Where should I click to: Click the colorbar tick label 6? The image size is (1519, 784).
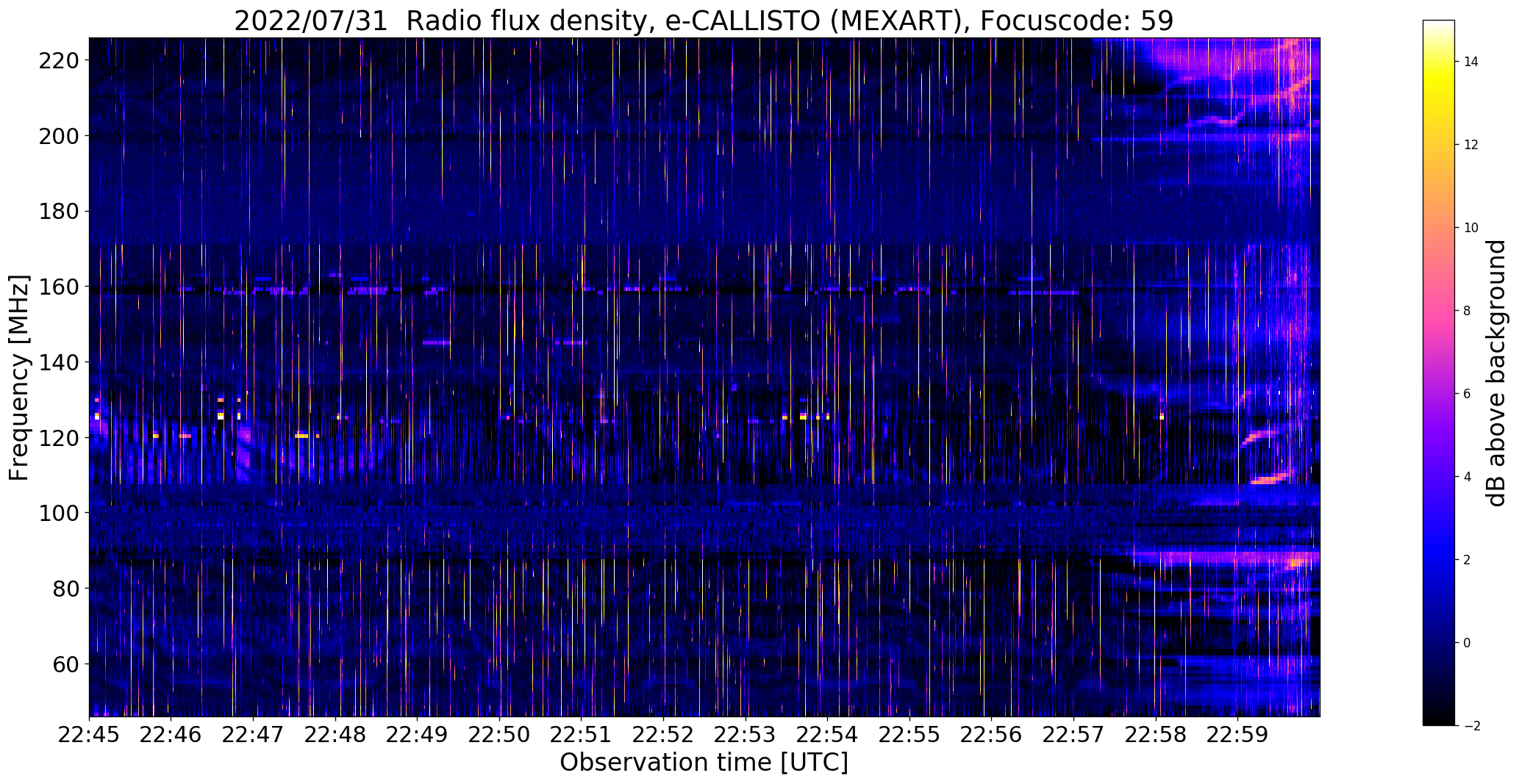tap(1468, 394)
